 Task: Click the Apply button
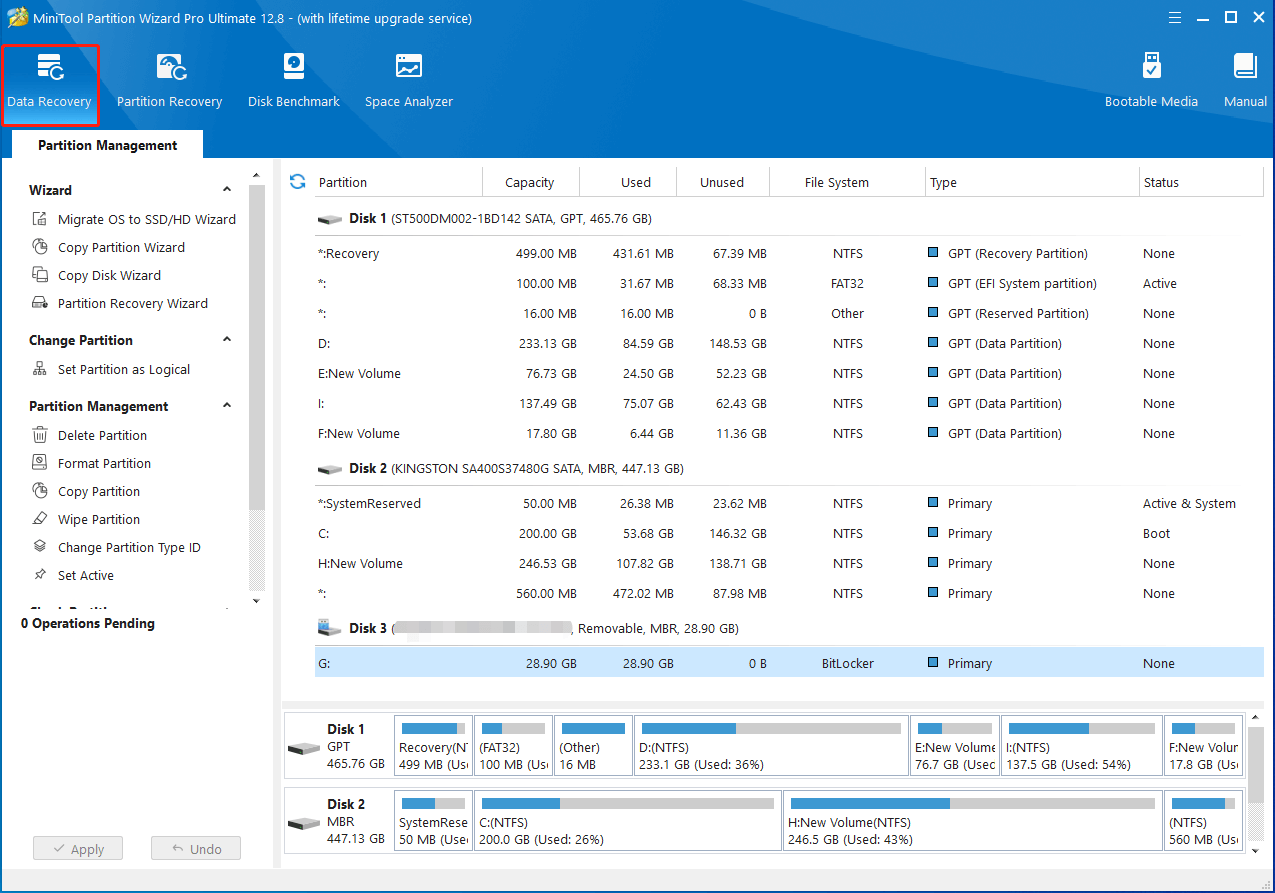tap(77, 849)
